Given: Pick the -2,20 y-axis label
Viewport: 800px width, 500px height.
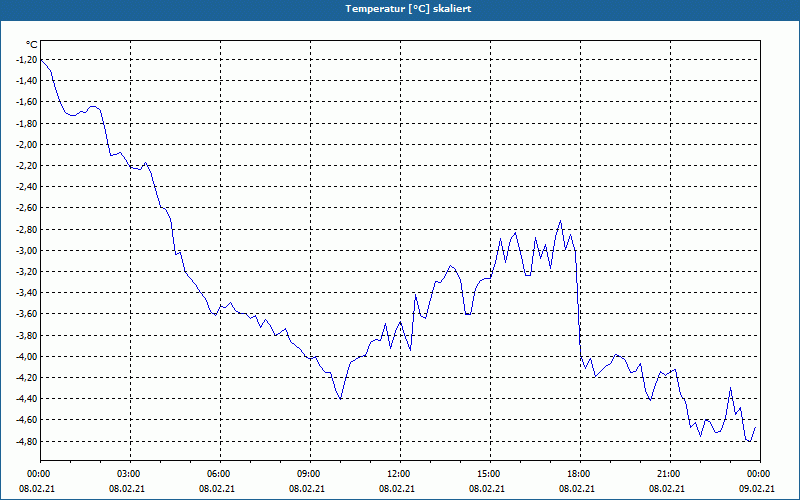Looking at the screenshot, I should coord(27,166).
